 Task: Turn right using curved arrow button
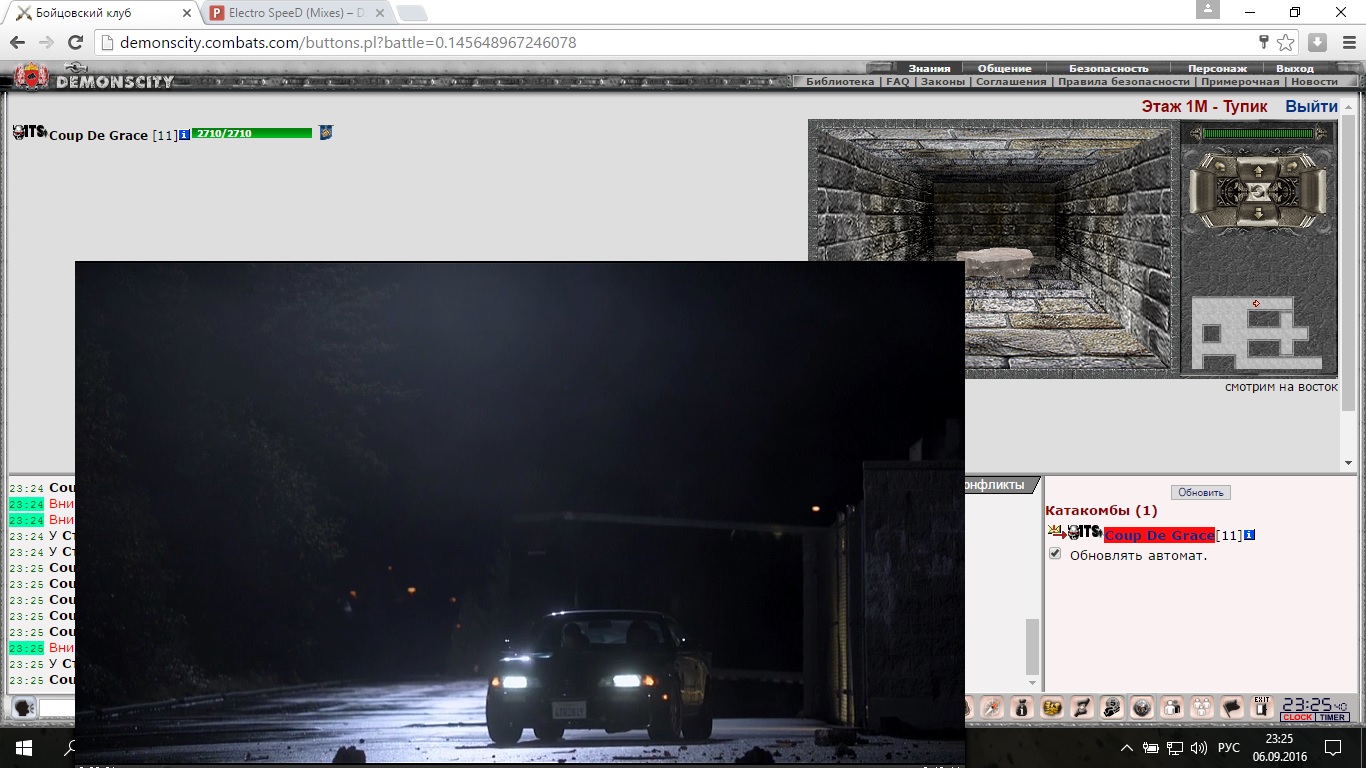point(1293,166)
